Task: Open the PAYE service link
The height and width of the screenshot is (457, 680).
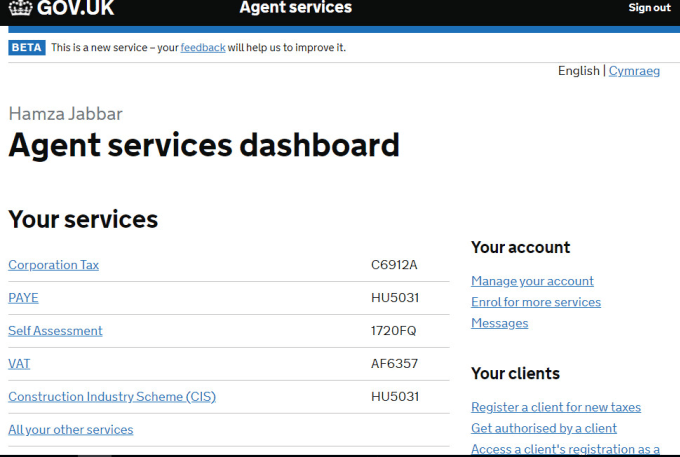Action: point(23,298)
